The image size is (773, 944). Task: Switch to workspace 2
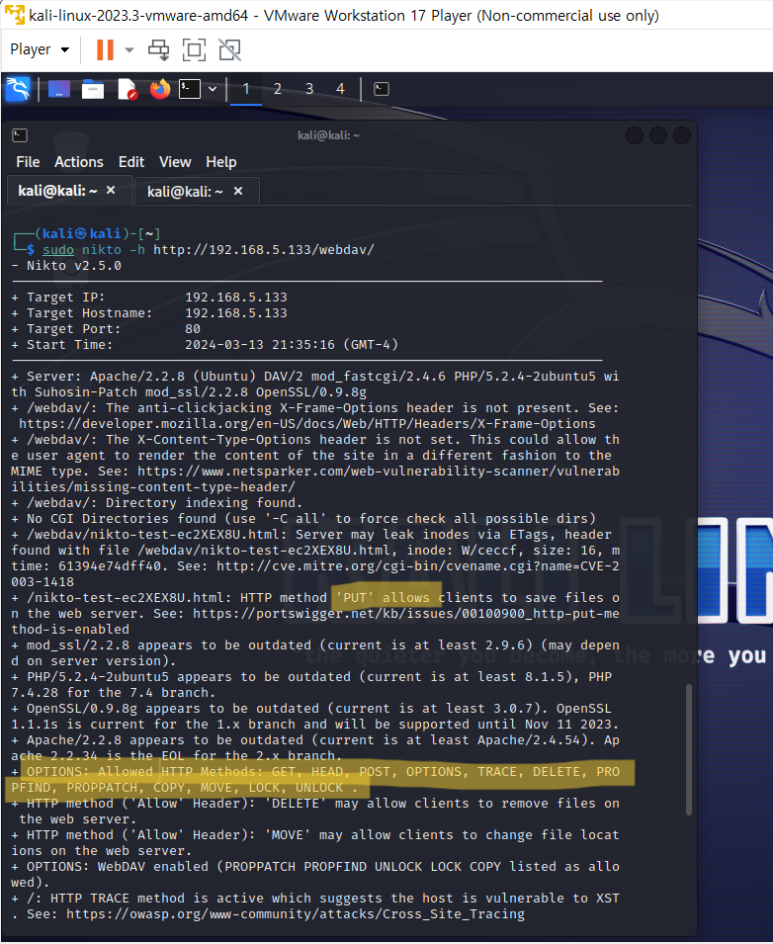coord(278,89)
